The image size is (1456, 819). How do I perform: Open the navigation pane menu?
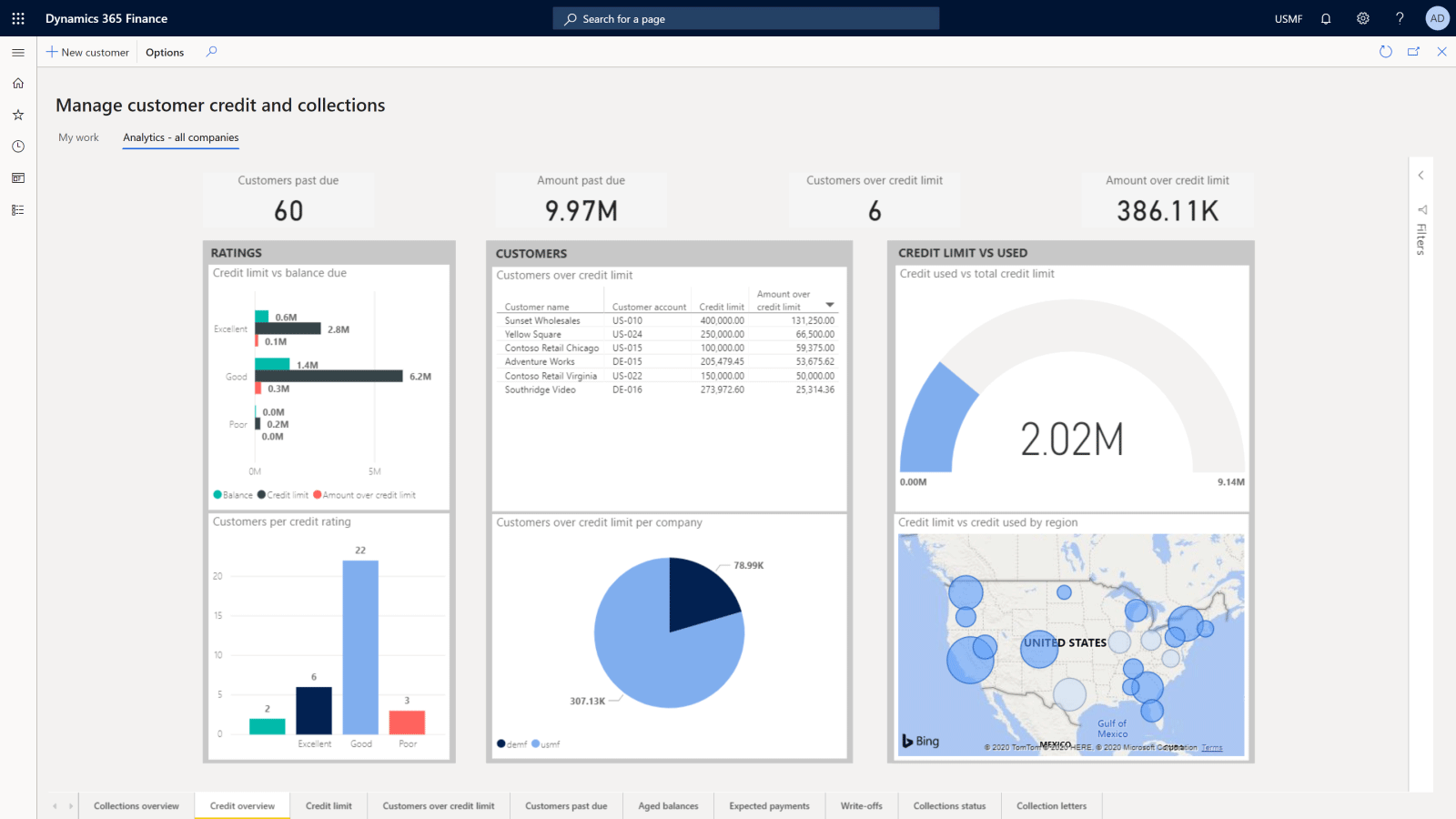click(x=17, y=52)
